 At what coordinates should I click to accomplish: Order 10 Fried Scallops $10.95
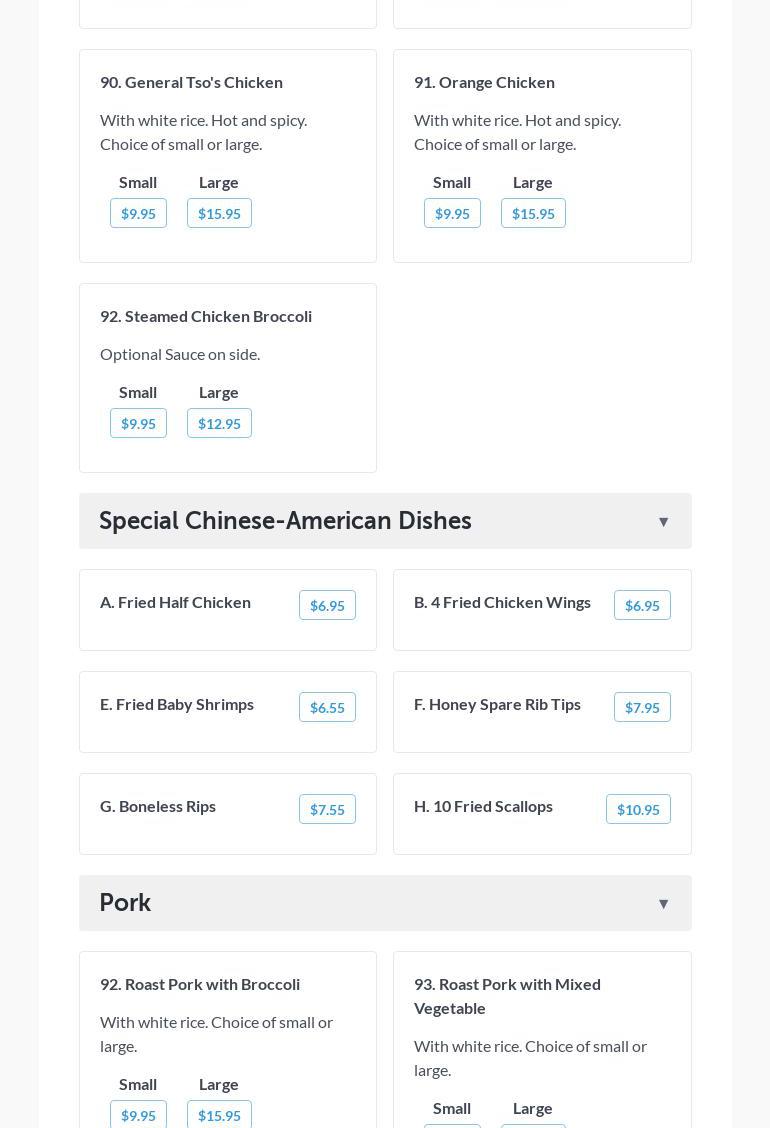point(638,809)
